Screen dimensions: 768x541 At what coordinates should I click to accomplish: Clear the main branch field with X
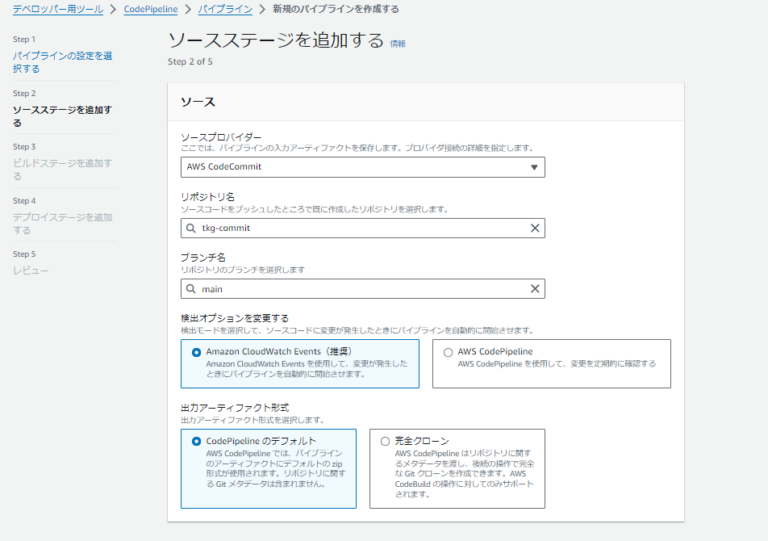pos(535,289)
